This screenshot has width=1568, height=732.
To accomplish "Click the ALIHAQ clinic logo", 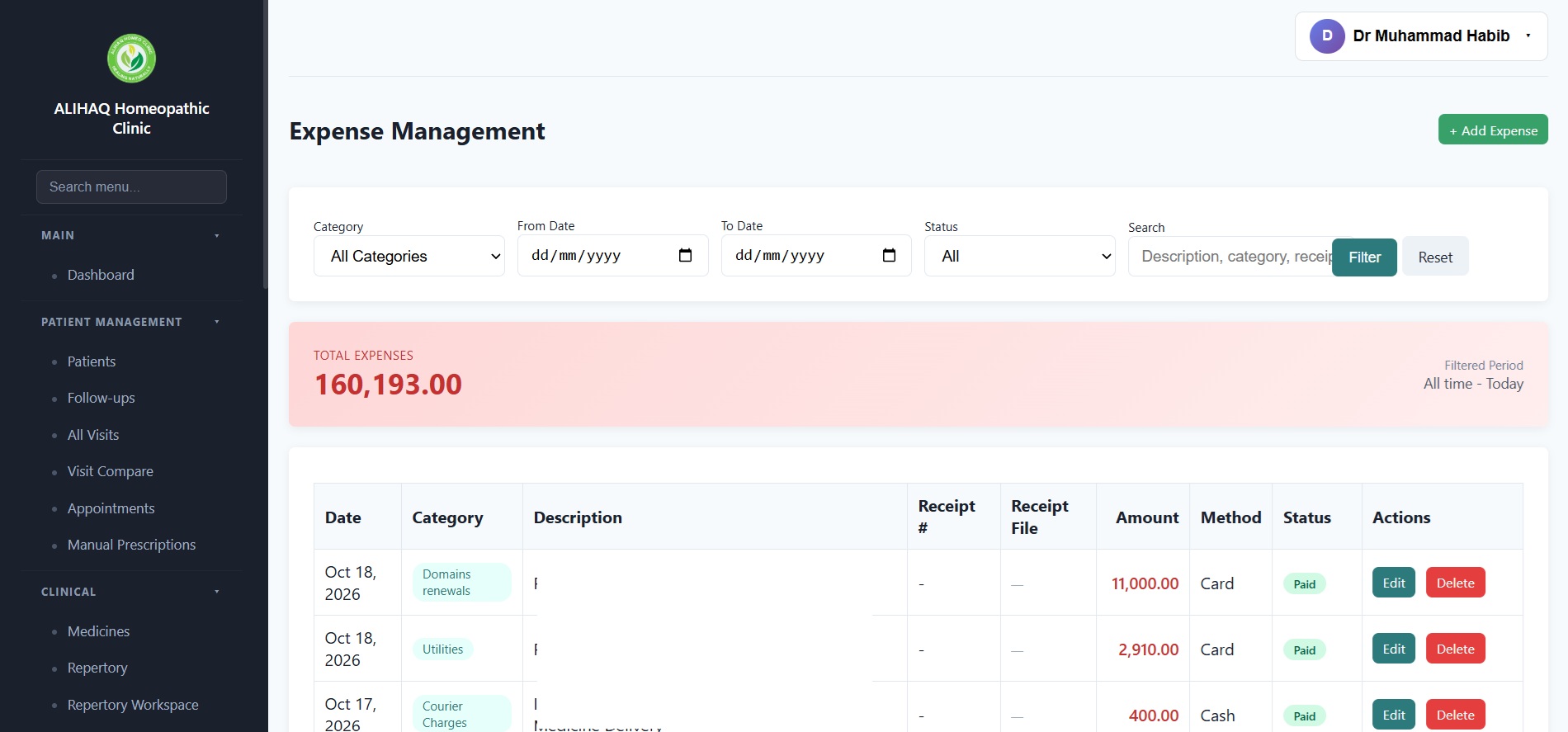I will click(131, 59).
